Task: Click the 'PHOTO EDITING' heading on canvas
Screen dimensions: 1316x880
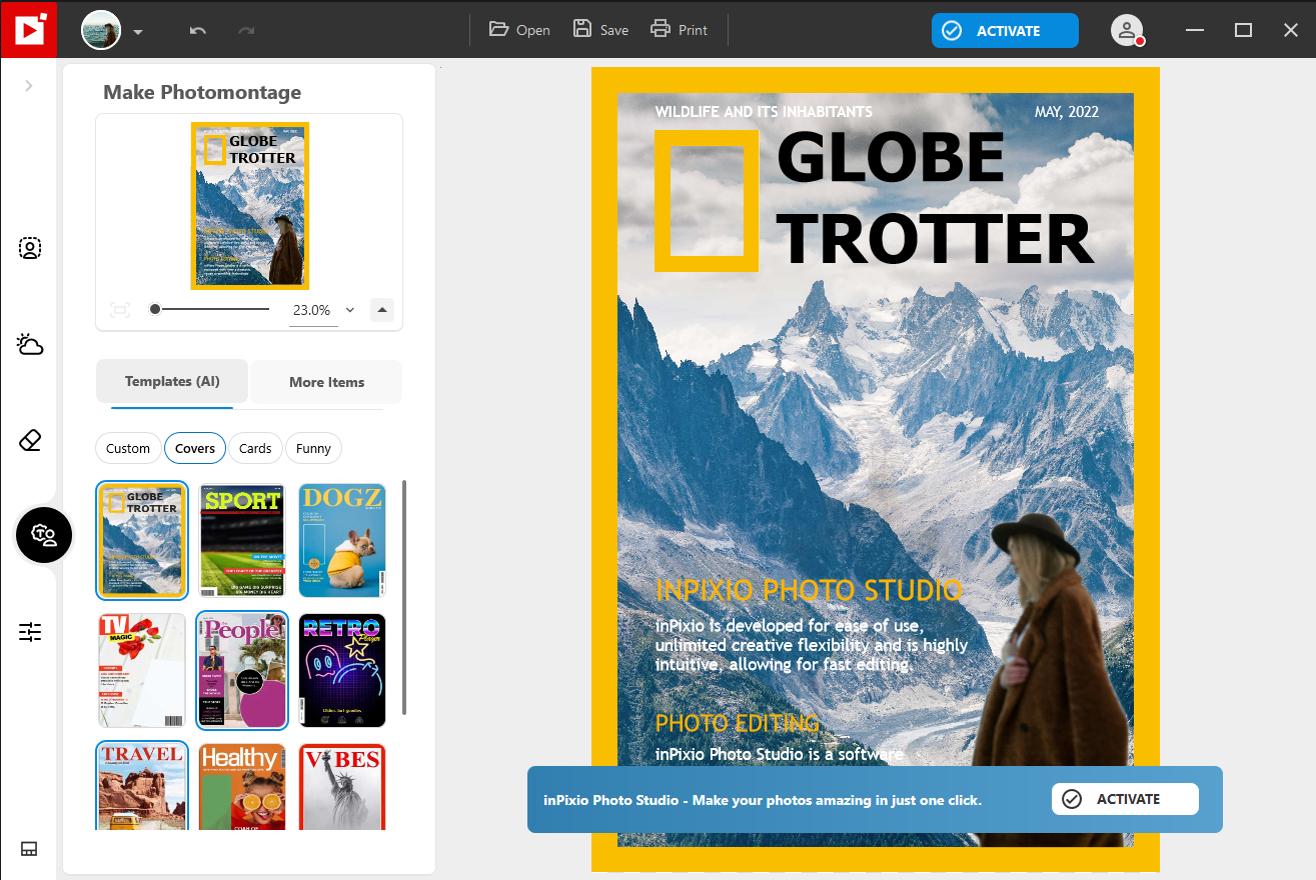Action: (x=737, y=722)
